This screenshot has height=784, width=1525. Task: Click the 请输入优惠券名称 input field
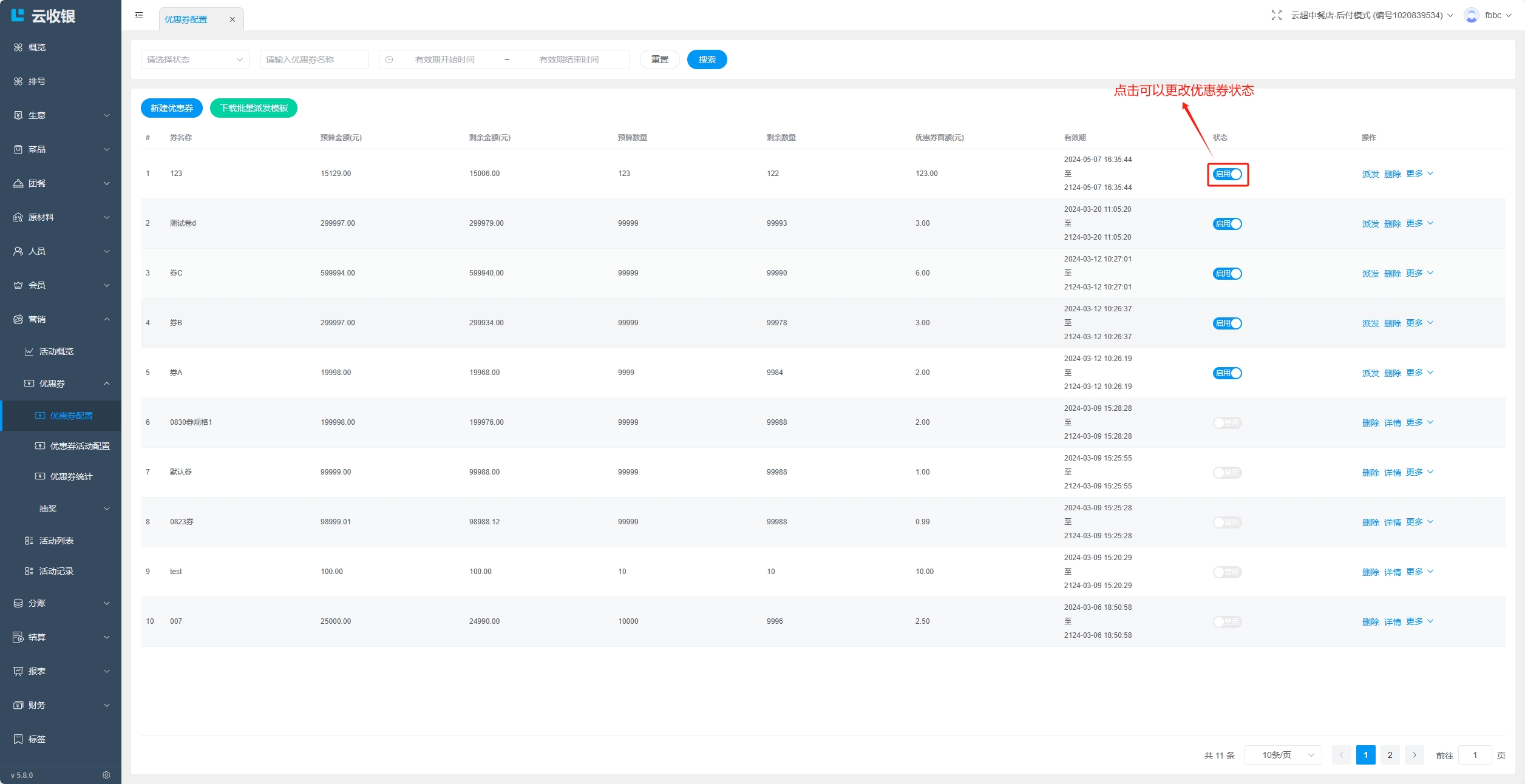click(x=314, y=59)
